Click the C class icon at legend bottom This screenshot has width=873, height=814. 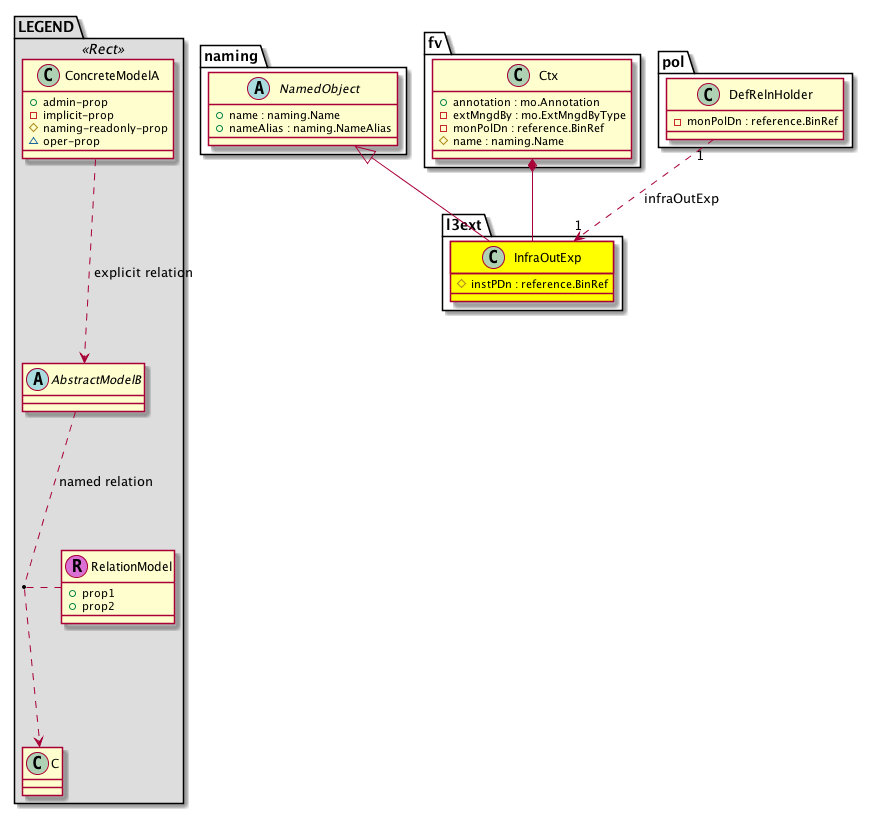pos(36,765)
